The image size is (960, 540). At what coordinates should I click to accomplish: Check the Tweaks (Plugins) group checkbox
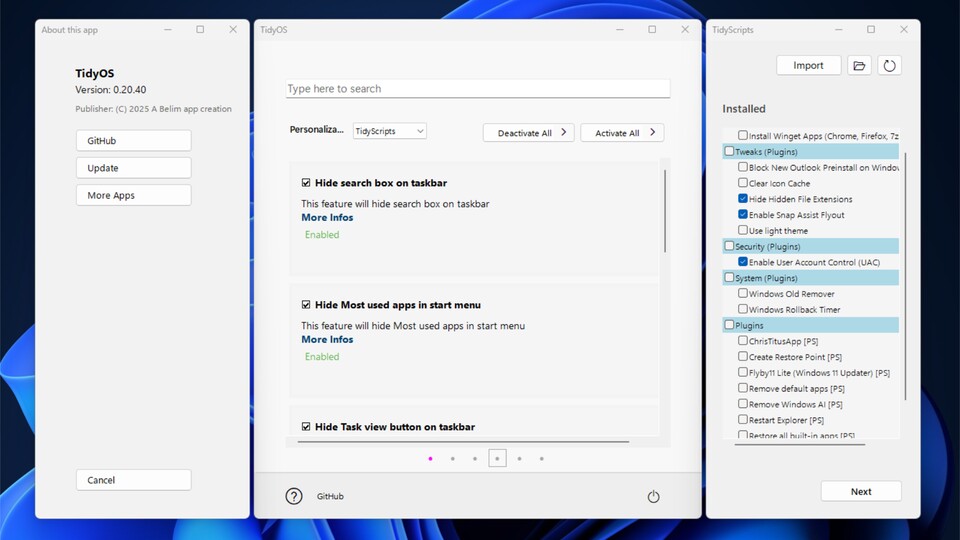(x=729, y=151)
